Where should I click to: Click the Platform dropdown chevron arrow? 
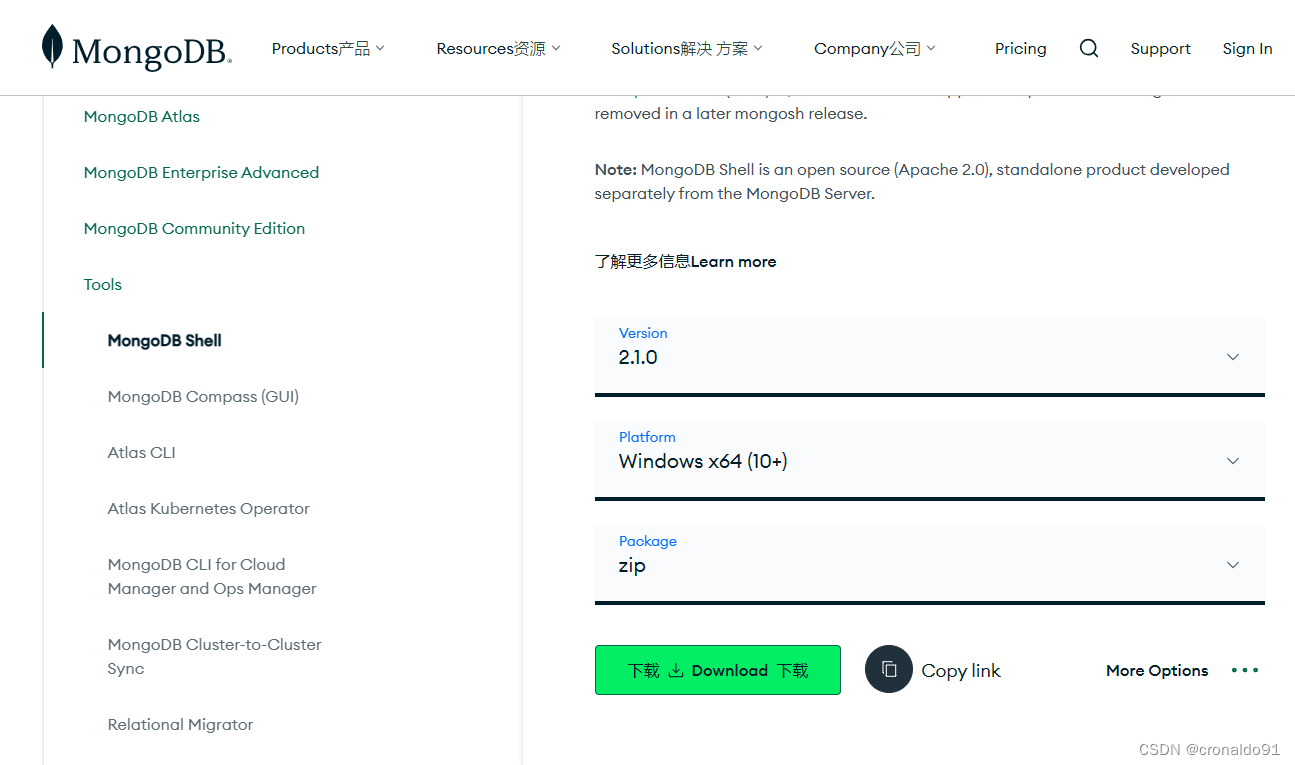click(x=1233, y=461)
